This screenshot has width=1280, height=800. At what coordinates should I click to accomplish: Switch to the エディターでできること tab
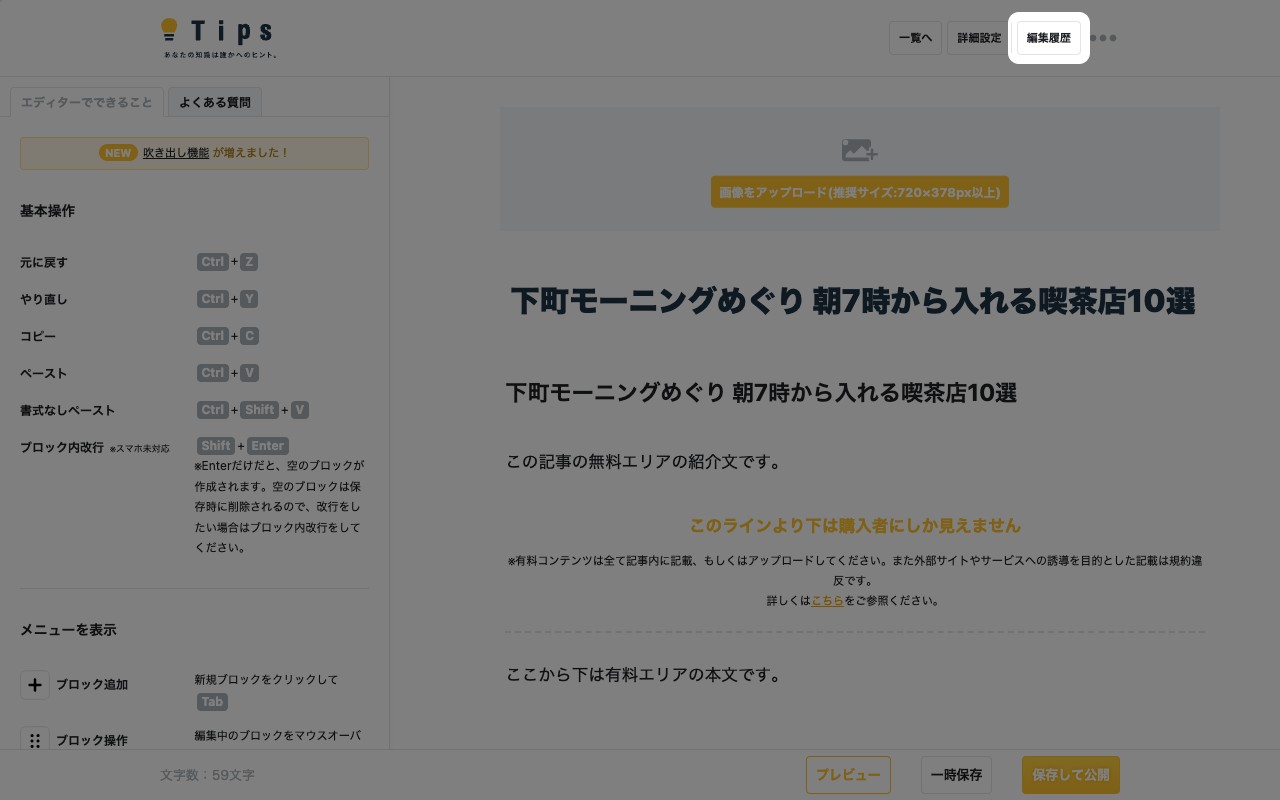tap(87, 102)
